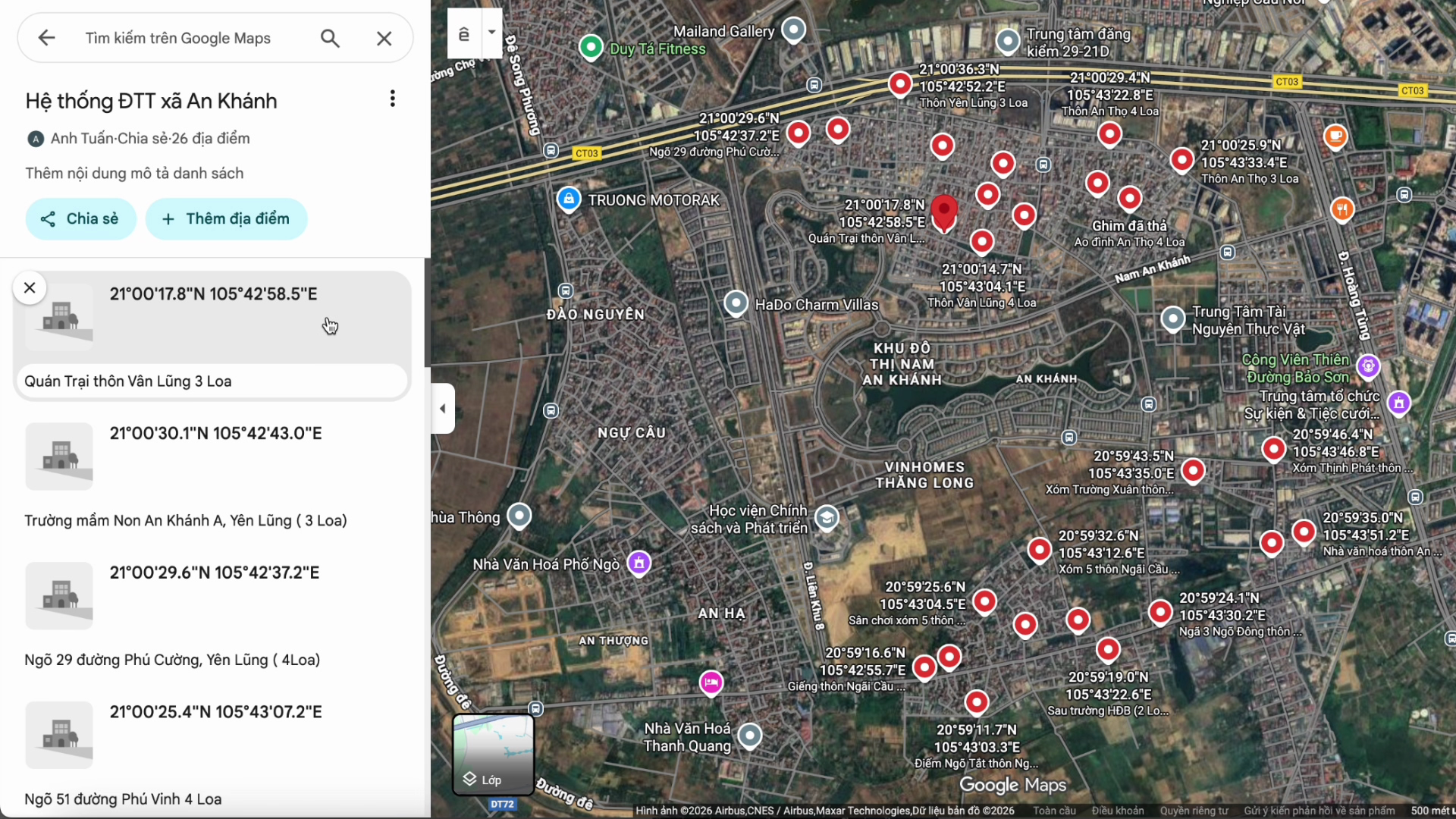Open 'Gửi ý kiến phản hồi về sản phẩm' link
The height and width of the screenshot is (819, 1456).
[1319, 811]
